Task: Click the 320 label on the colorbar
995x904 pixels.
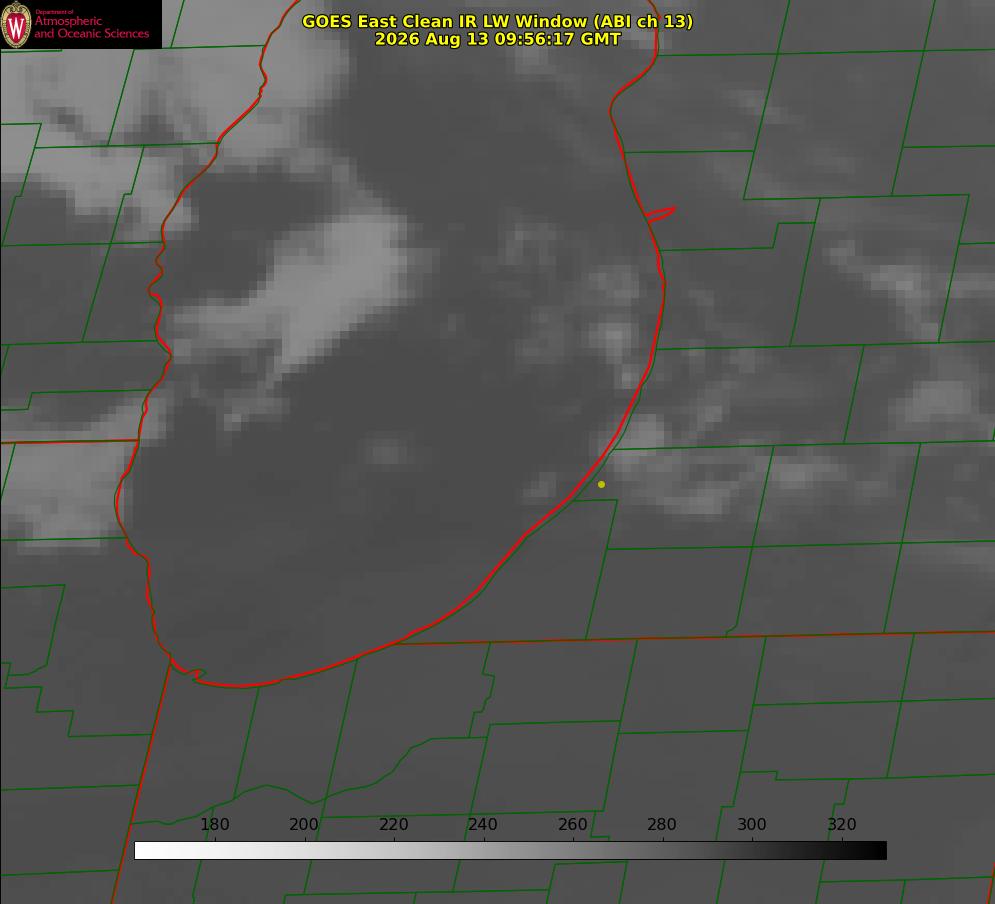Action: (x=841, y=824)
